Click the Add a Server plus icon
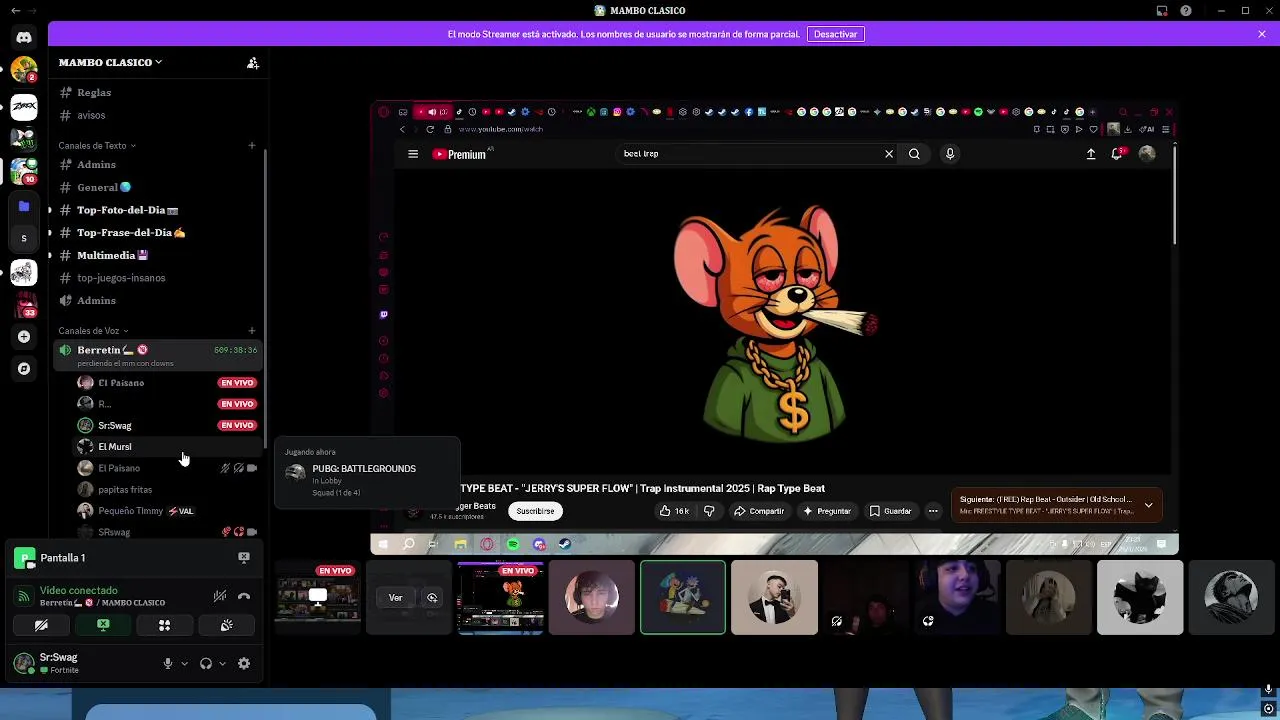 24,337
